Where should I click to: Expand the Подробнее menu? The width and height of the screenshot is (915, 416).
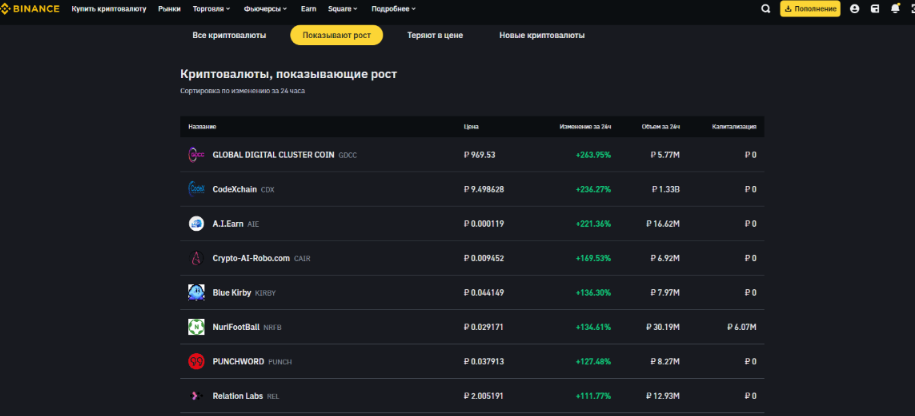(393, 9)
